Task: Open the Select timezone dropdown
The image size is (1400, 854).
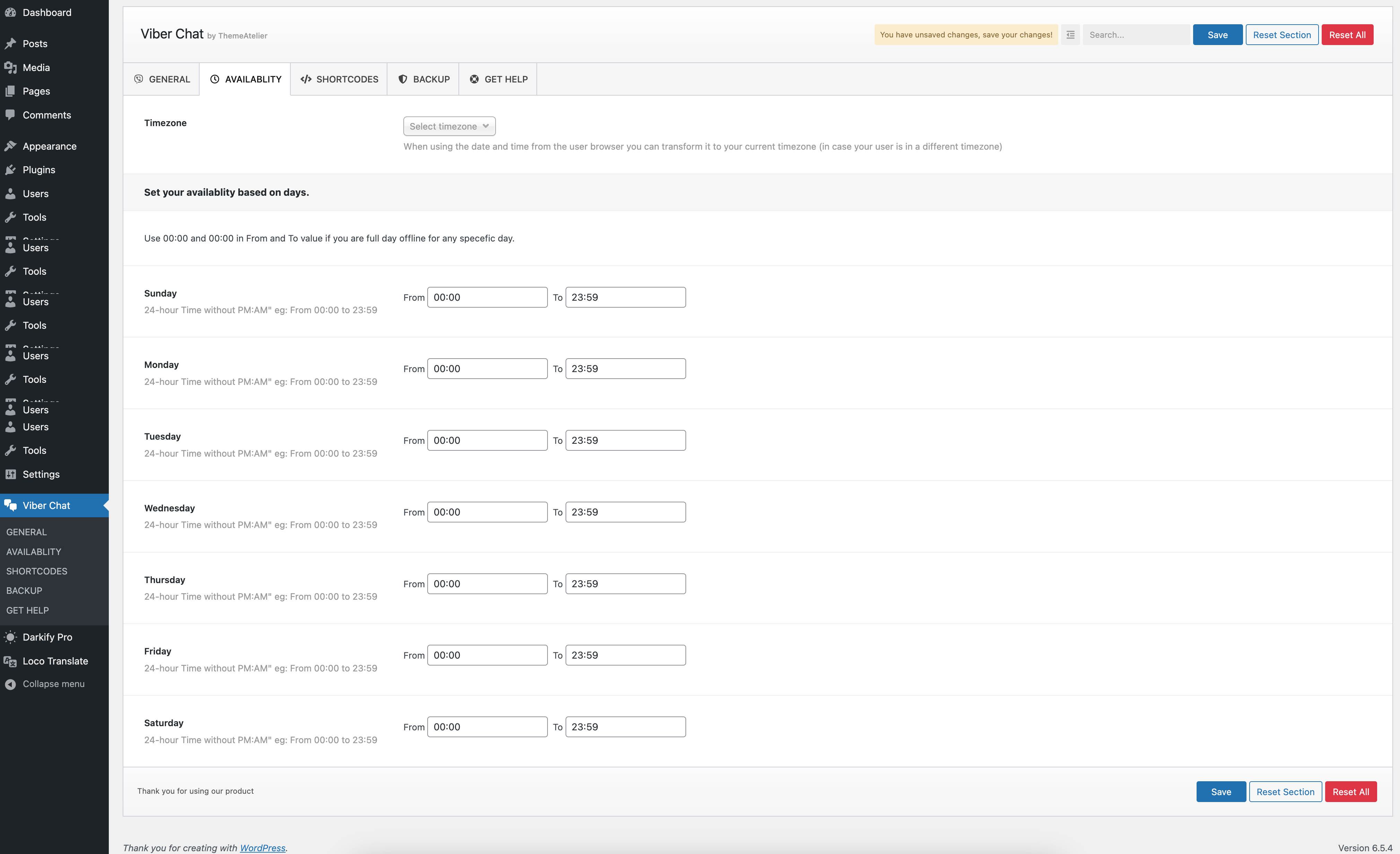Action: 449,126
